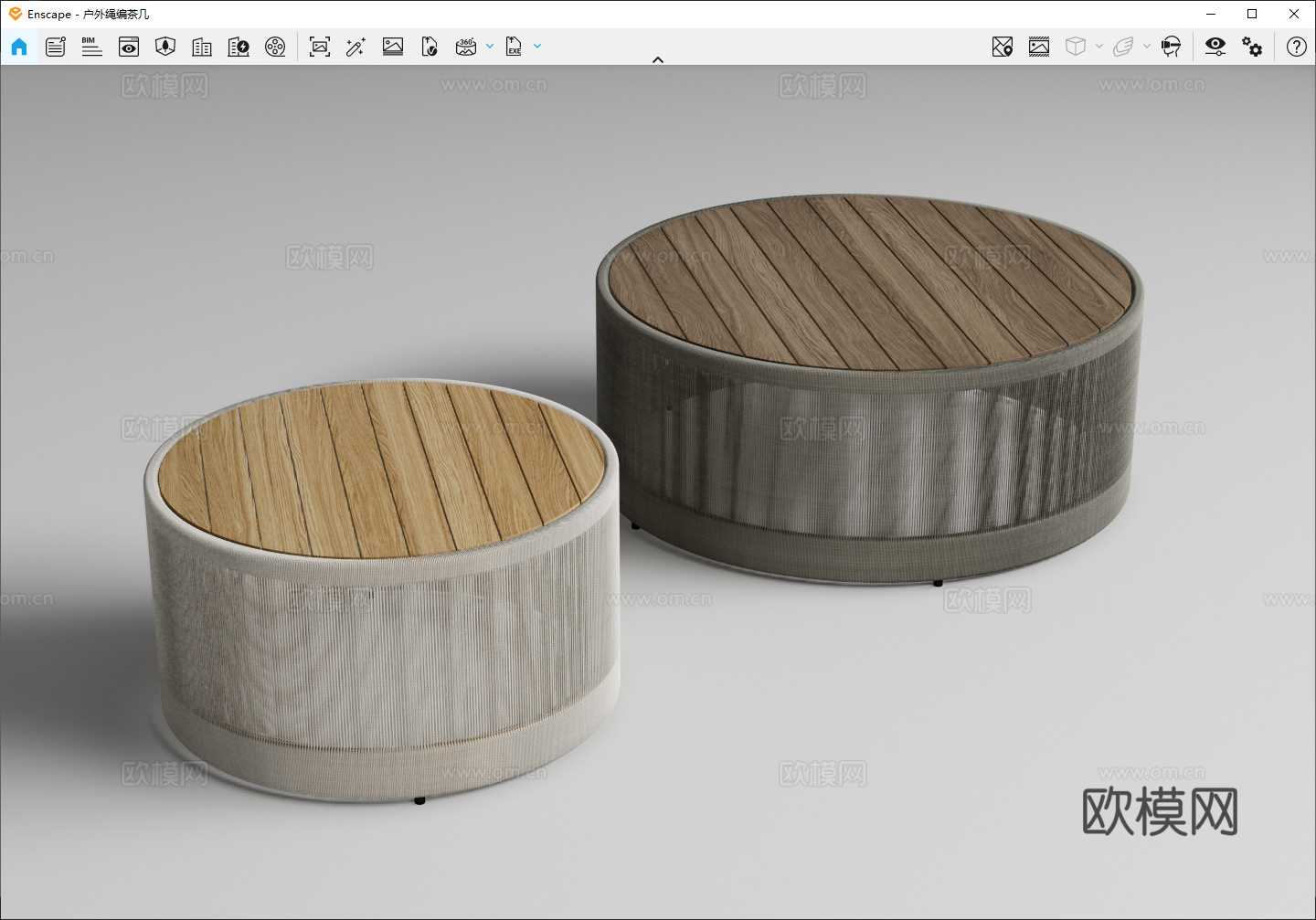Expand the EXE export dropdown arrow
The width and height of the screenshot is (1316, 920).
[537, 46]
